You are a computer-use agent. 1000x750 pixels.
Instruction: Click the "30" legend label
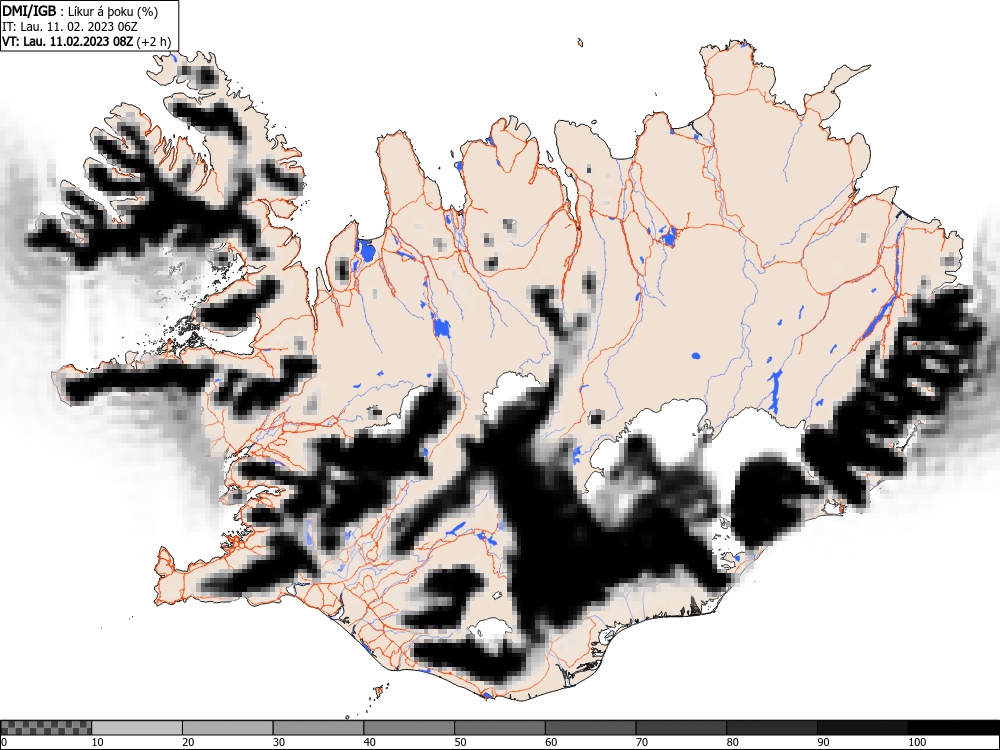tap(279, 742)
